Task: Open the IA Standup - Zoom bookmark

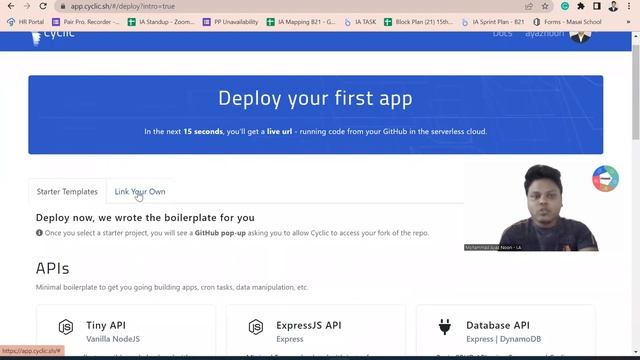Action: coord(161,22)
